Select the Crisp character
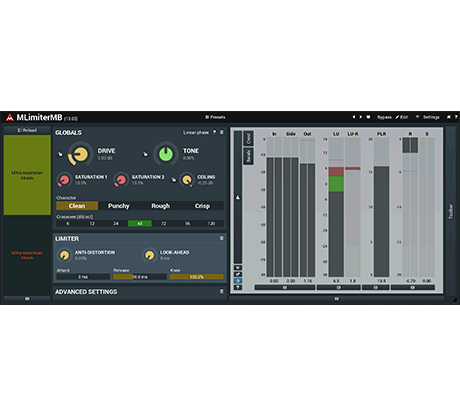Viewport: 460px width, 416px height. 202,206
